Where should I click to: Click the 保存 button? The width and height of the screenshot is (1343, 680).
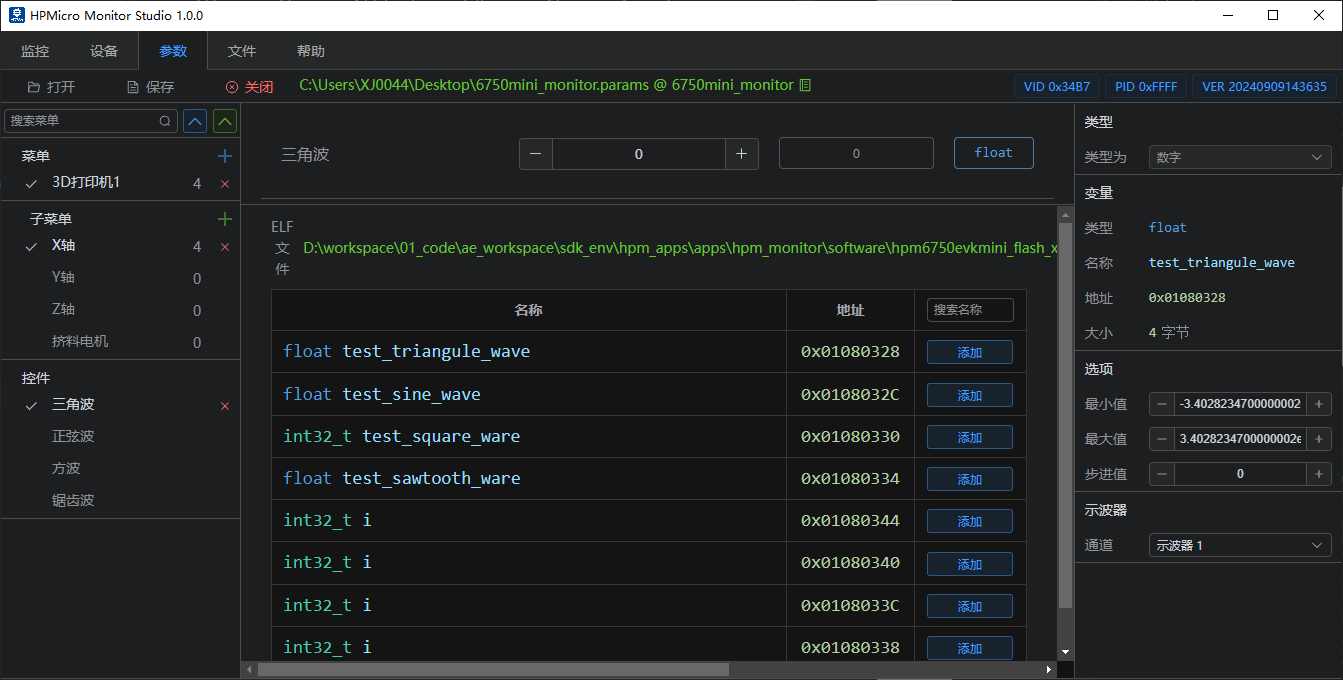click(x=150, y=87)
